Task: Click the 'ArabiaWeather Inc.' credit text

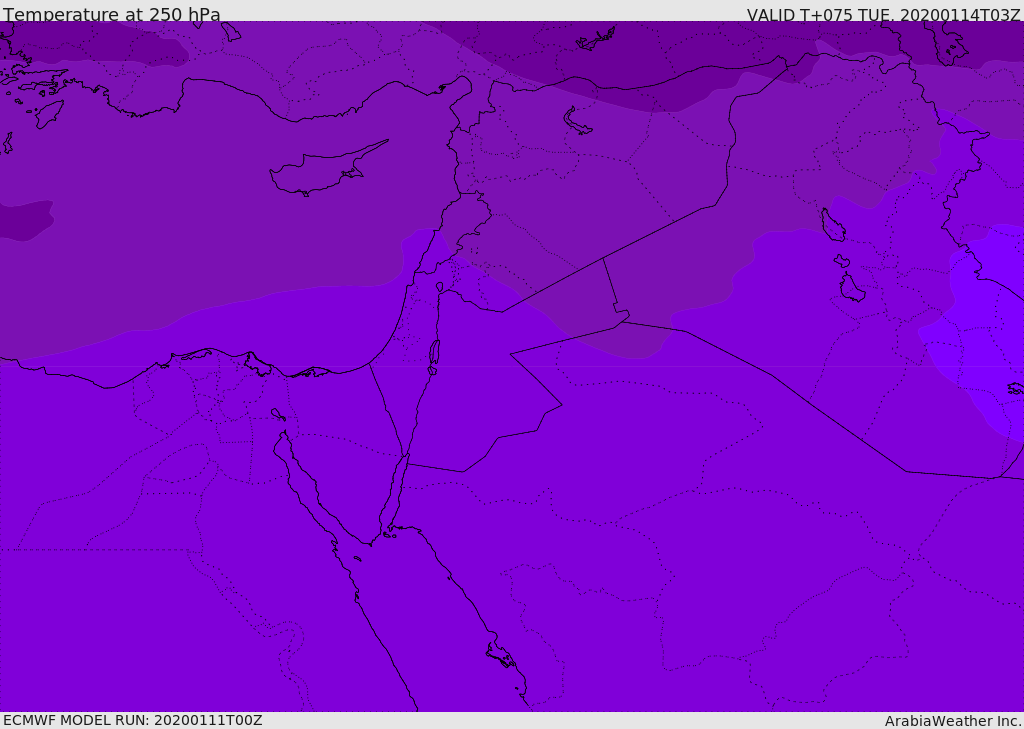Action: coord(952,721)
